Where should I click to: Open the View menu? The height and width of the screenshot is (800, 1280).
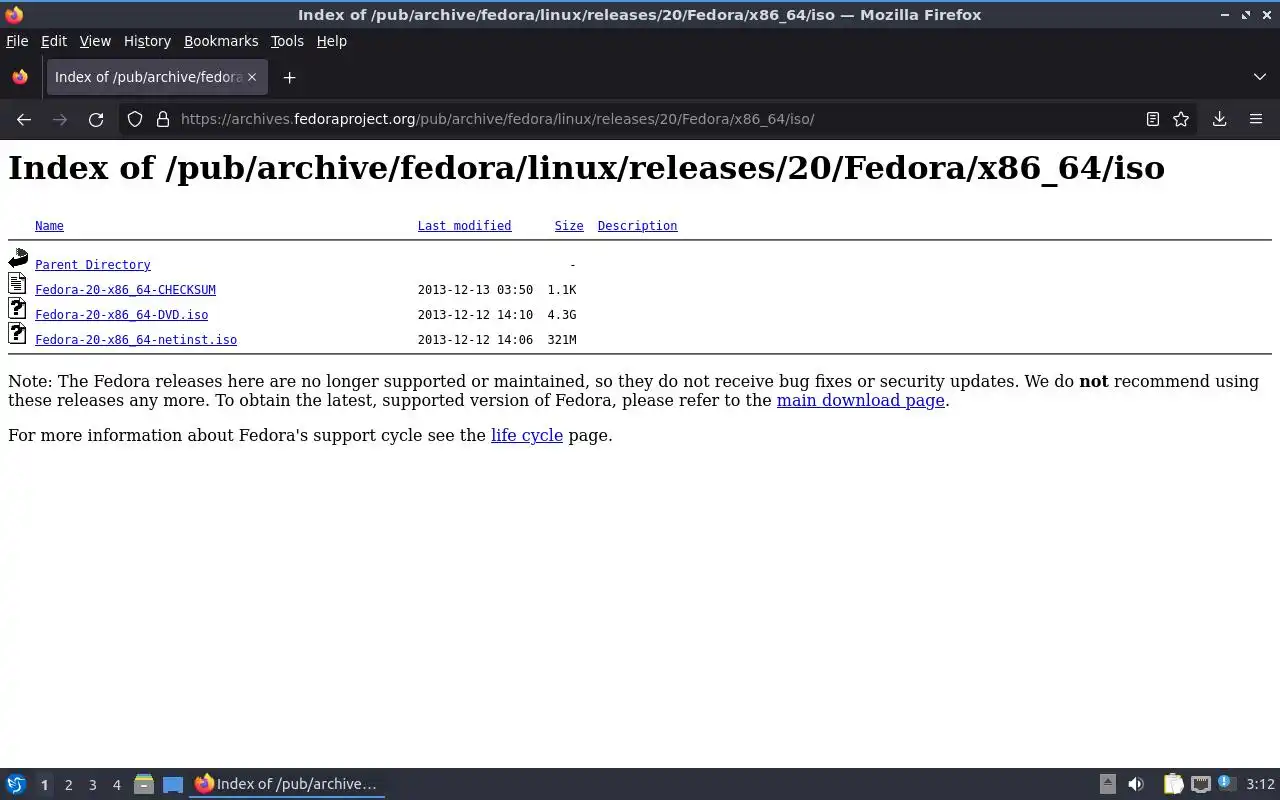(95, 41)
